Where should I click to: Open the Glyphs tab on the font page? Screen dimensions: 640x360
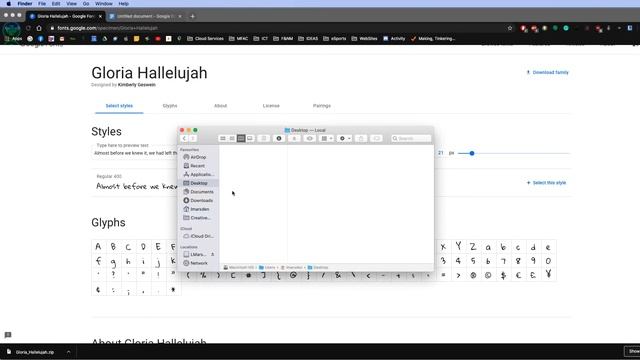click(170, 106)
